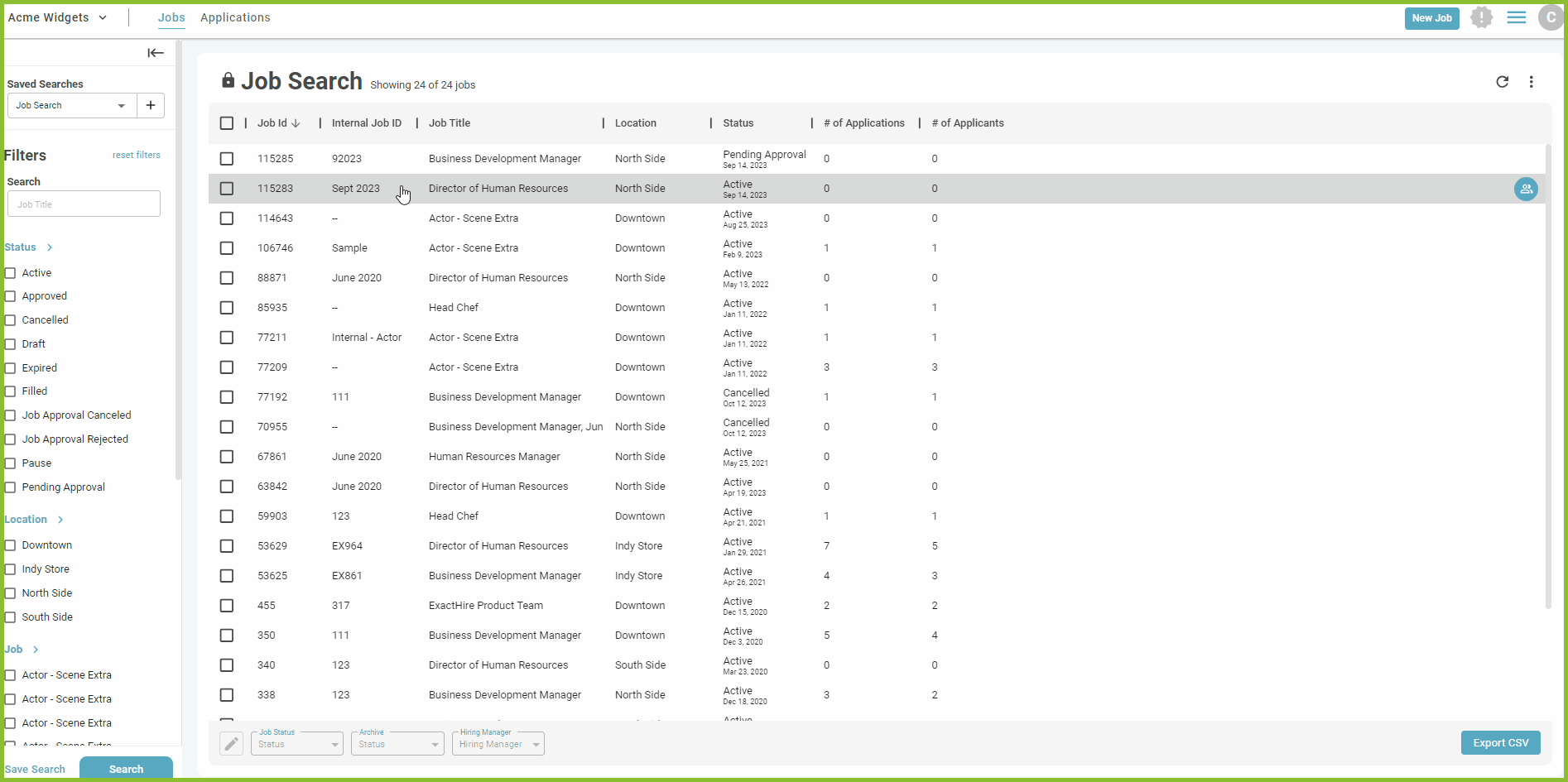Click the applicants icon on row 115283
The image size is (1568, 782).
click(1526, 190)
